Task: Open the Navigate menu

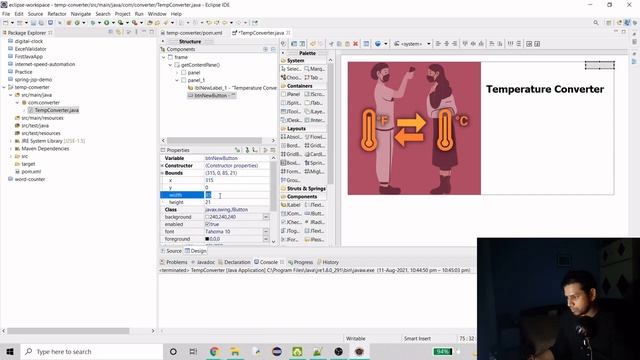Action: coord(81,14)
